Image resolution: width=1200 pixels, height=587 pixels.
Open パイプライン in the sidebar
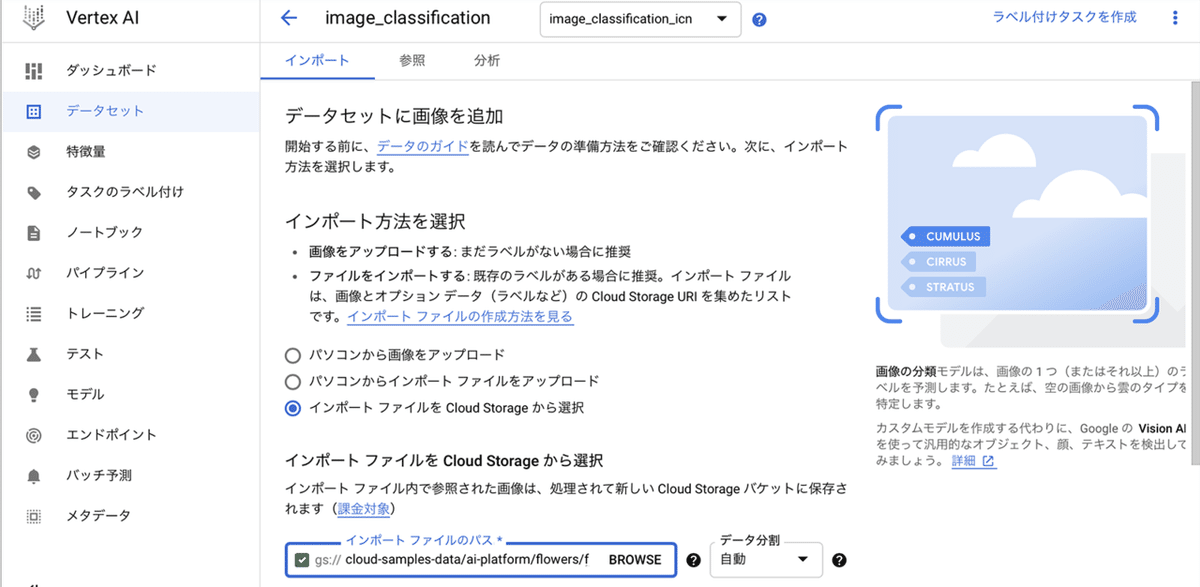(105, 273)
